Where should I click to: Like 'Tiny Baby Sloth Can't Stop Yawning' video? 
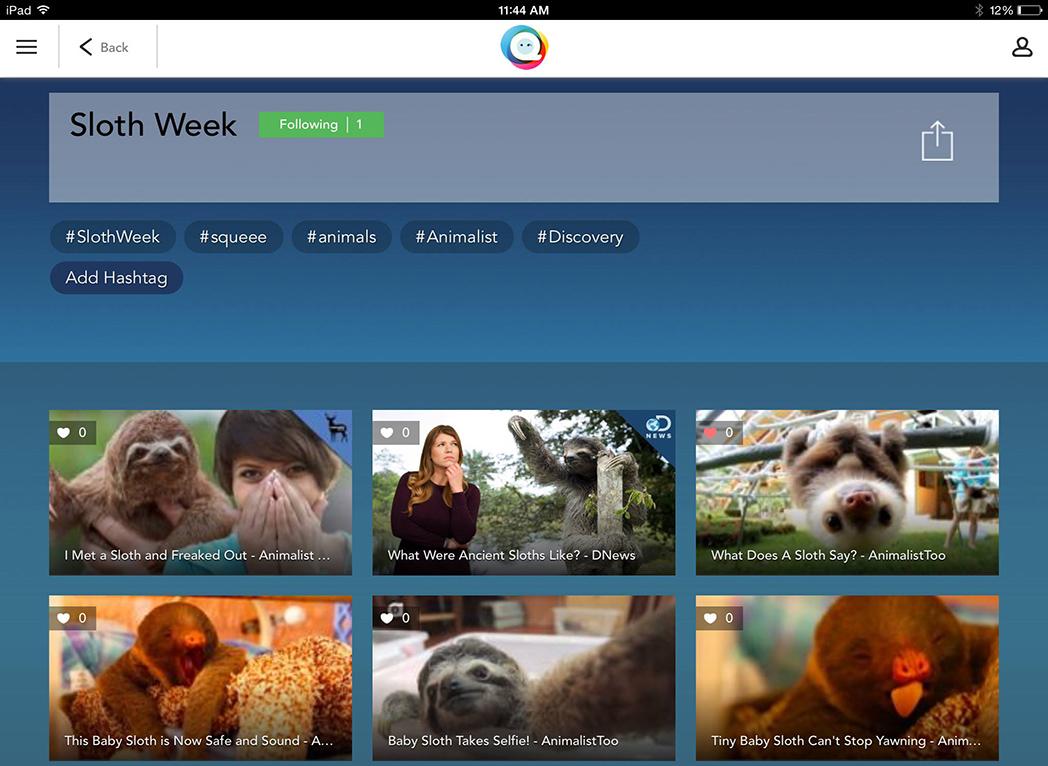pos(719,618)
